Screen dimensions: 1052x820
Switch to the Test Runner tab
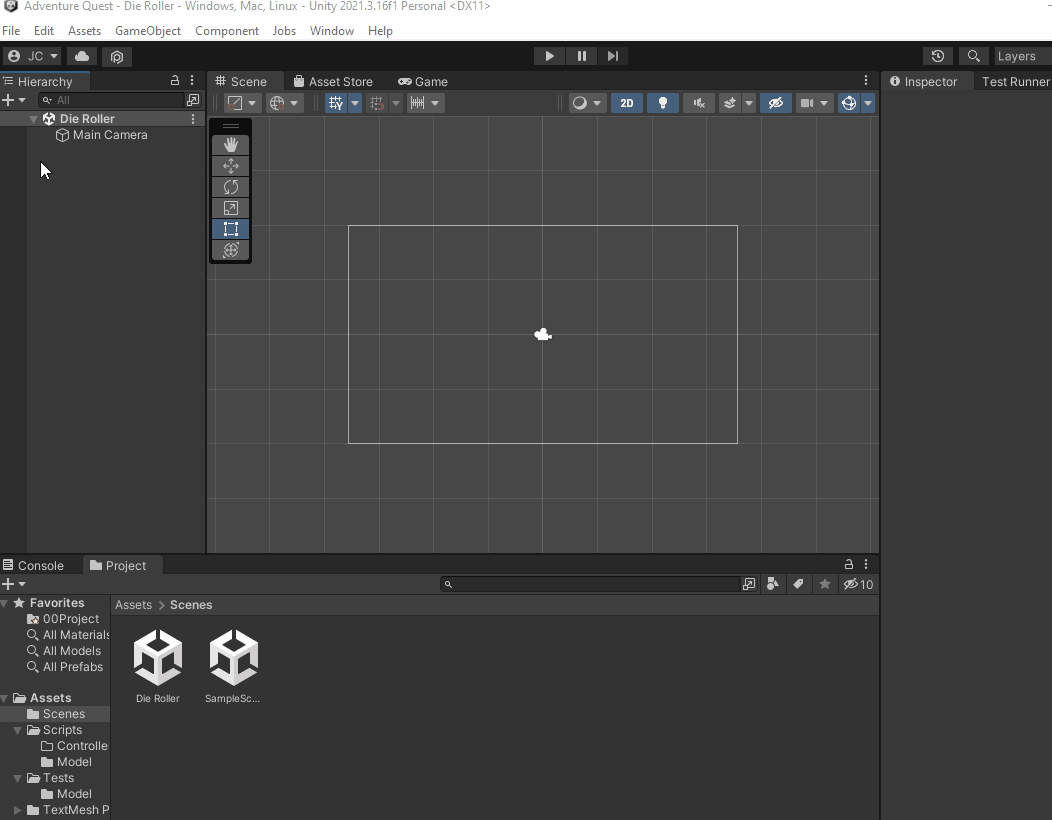1014,81
